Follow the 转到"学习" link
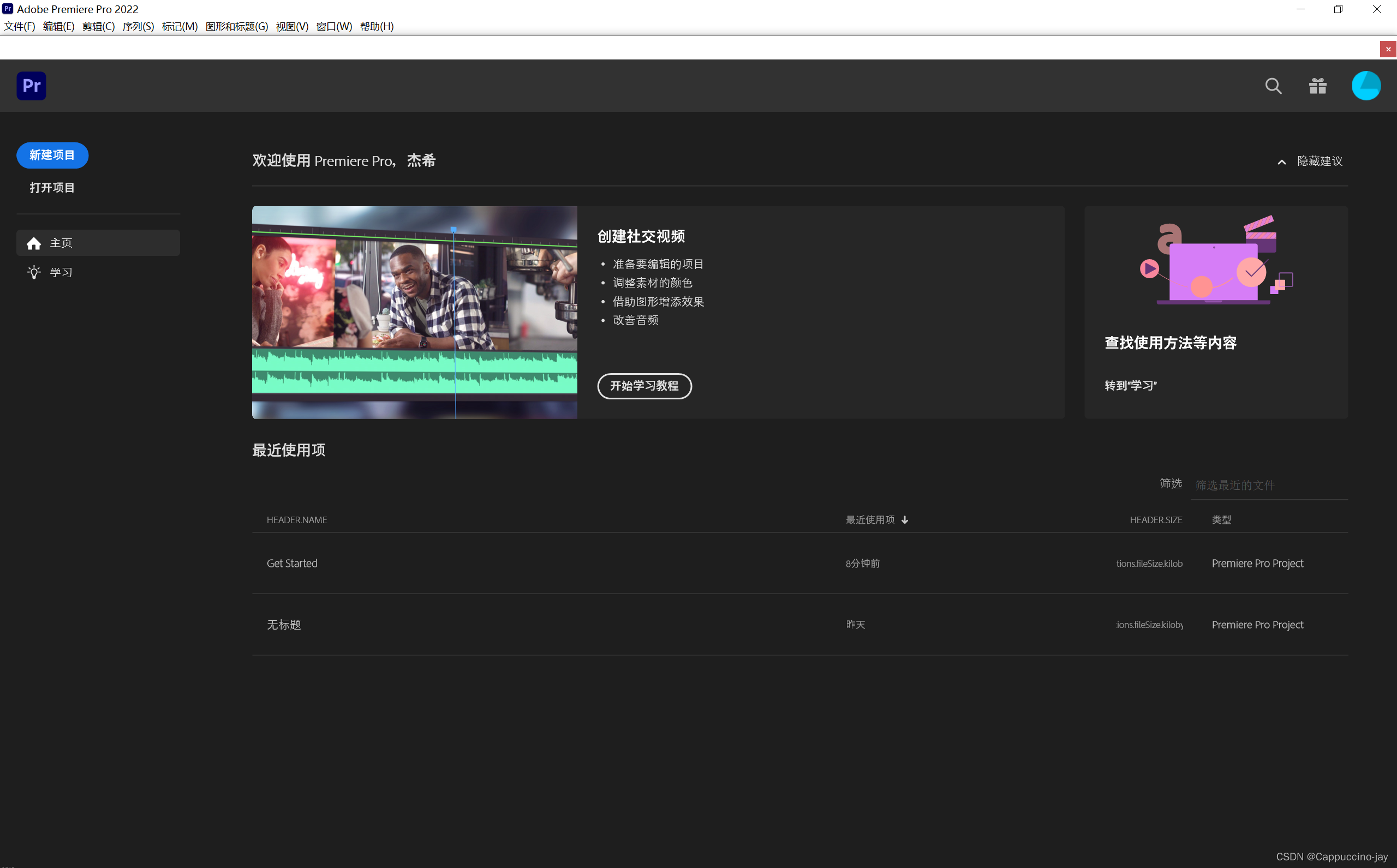Image resolution: width=1397 pixels, height=868 pixels. (x=1130, y=386)
